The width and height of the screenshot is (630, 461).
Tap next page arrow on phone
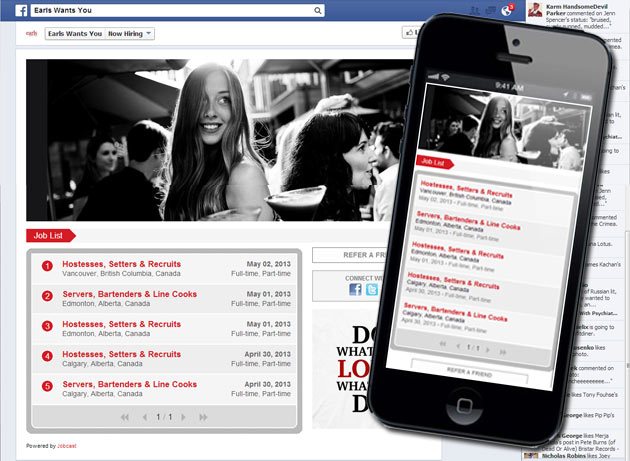pos(488,350)
